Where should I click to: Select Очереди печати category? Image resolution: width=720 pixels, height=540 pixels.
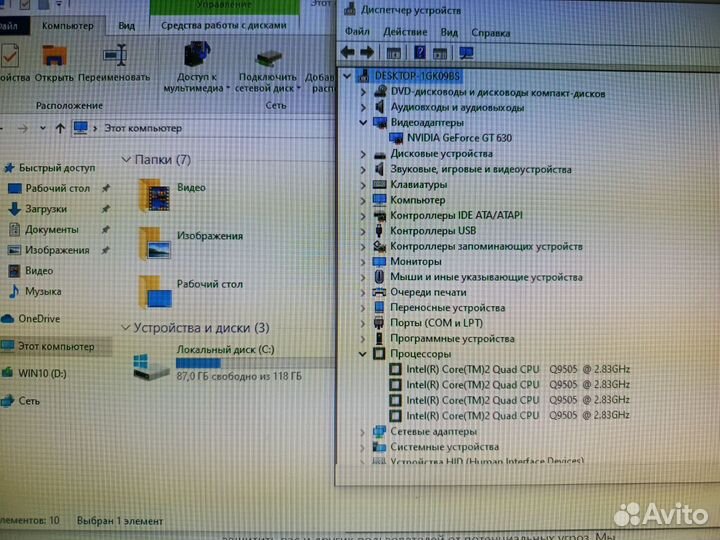428,292
